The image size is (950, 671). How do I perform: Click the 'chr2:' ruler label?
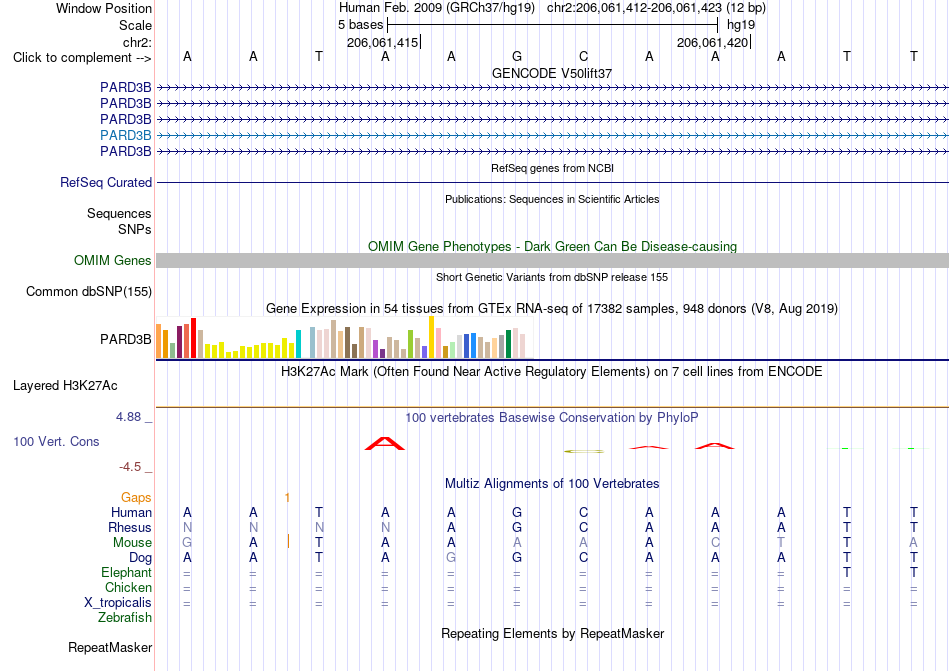click(x=137, y=42)
